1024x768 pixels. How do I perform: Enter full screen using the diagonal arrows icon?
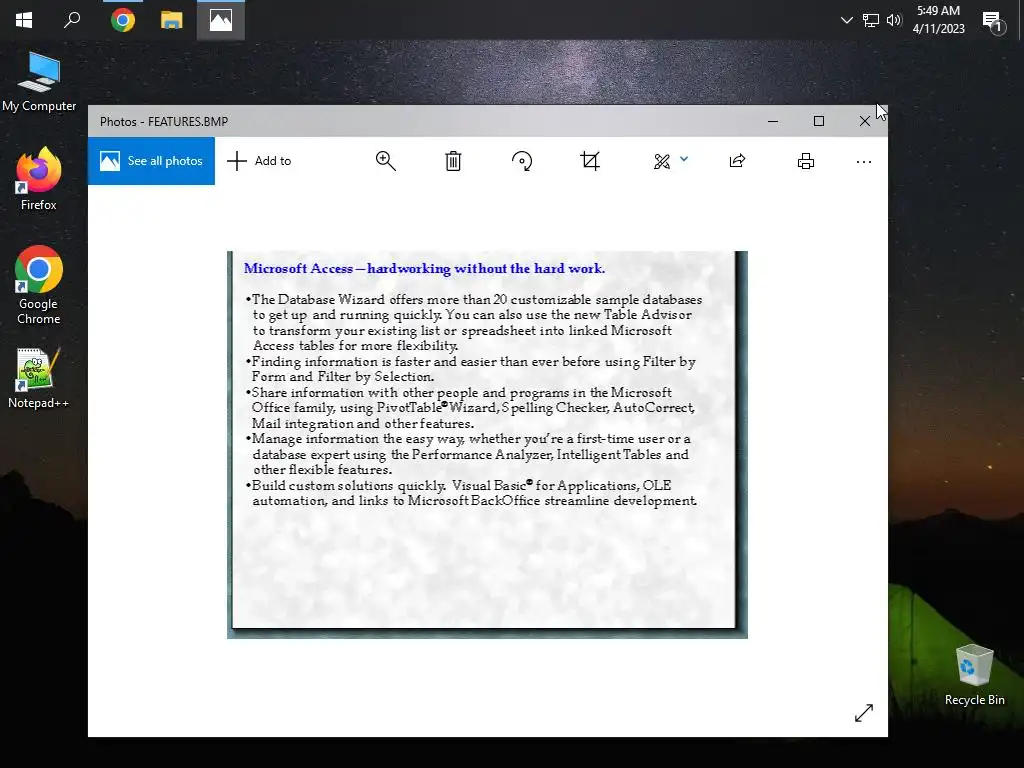pos(863,712)
